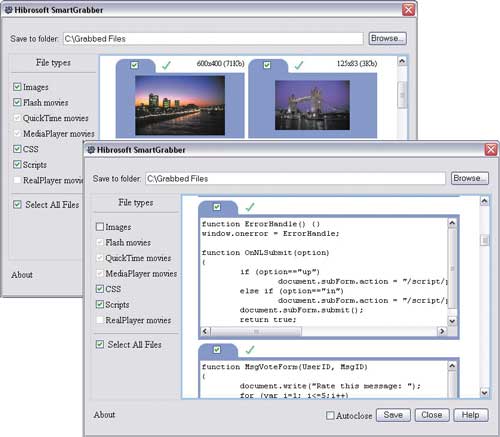
Task: Click the green check mark above ErrorHandle script
Action: point(250,207)
